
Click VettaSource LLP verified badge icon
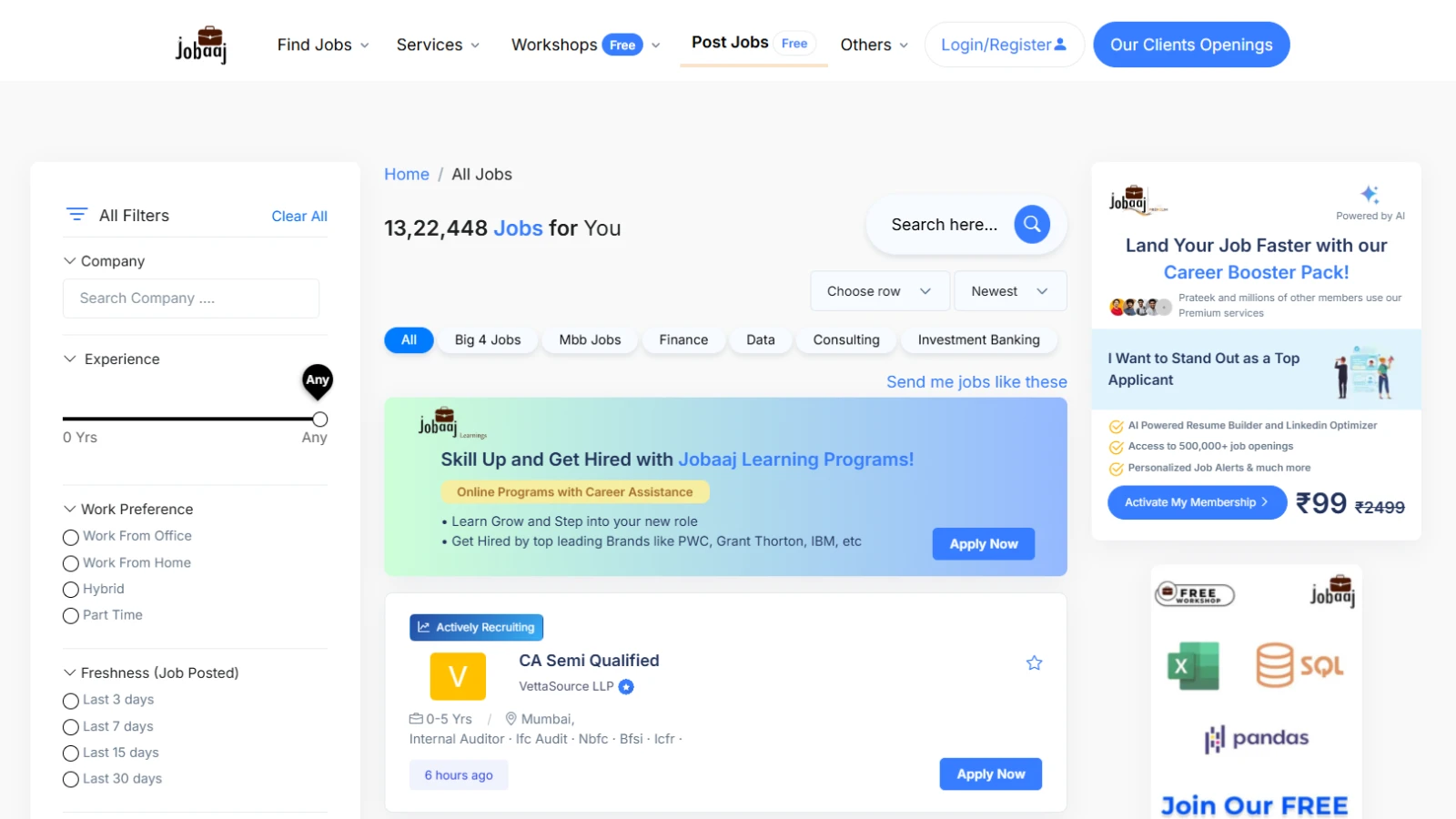click(626, 687)
